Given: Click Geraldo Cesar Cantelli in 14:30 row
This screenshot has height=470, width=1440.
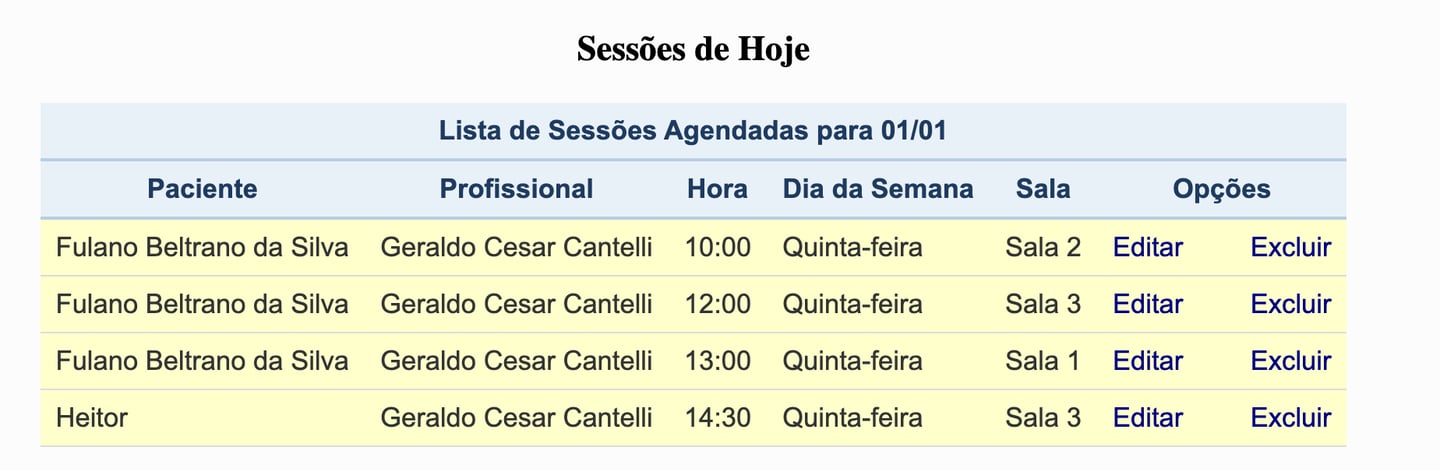Looking at the screenshot, I should pos(516,417).
